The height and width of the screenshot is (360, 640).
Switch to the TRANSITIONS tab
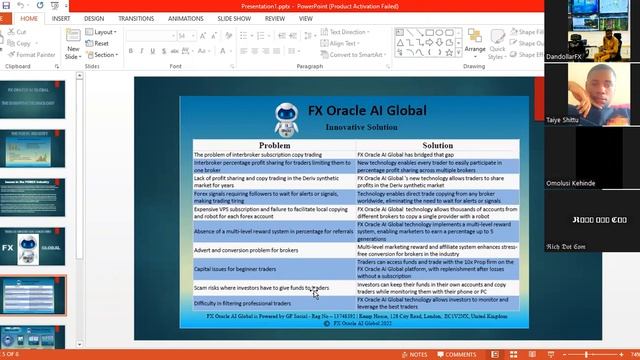coord(136,18)
